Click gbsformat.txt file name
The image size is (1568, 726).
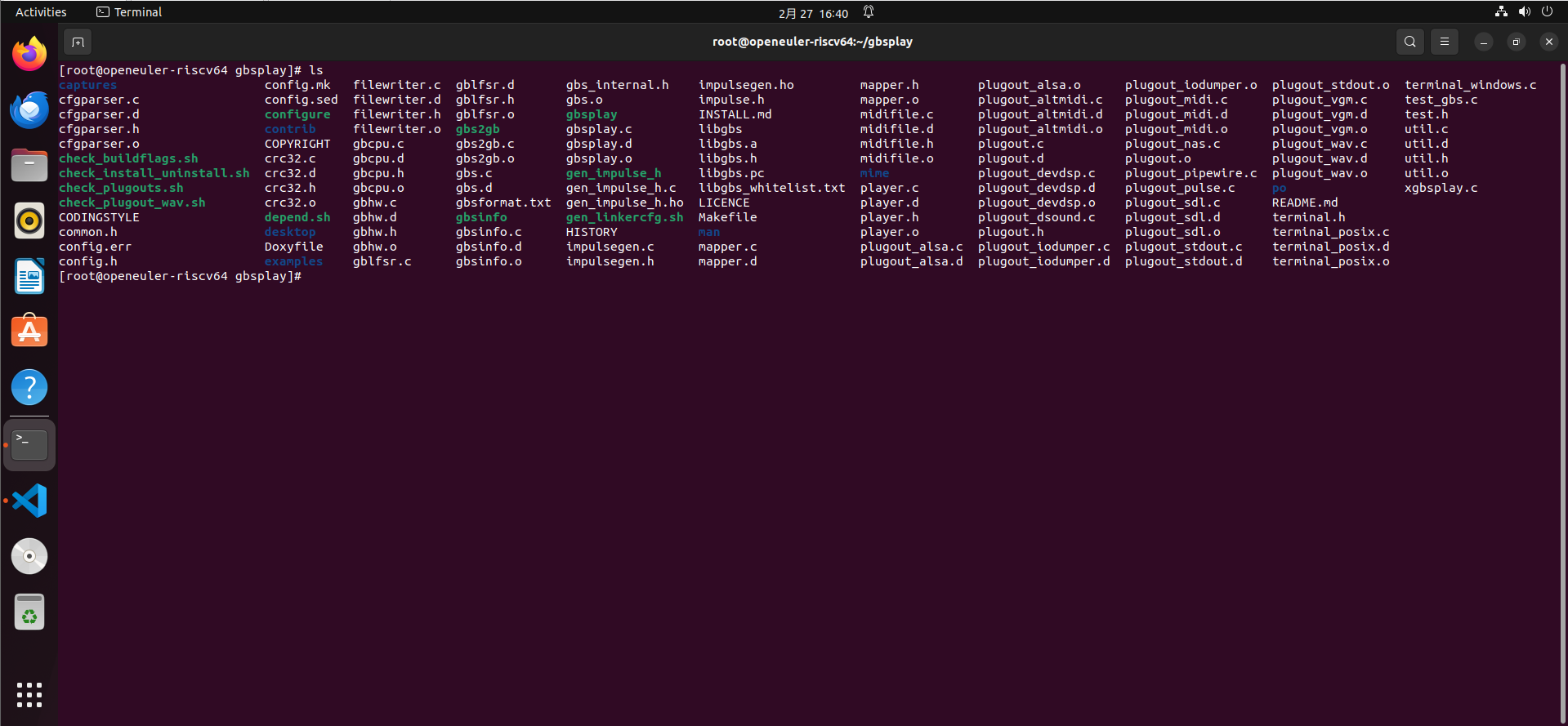point(503,203)
